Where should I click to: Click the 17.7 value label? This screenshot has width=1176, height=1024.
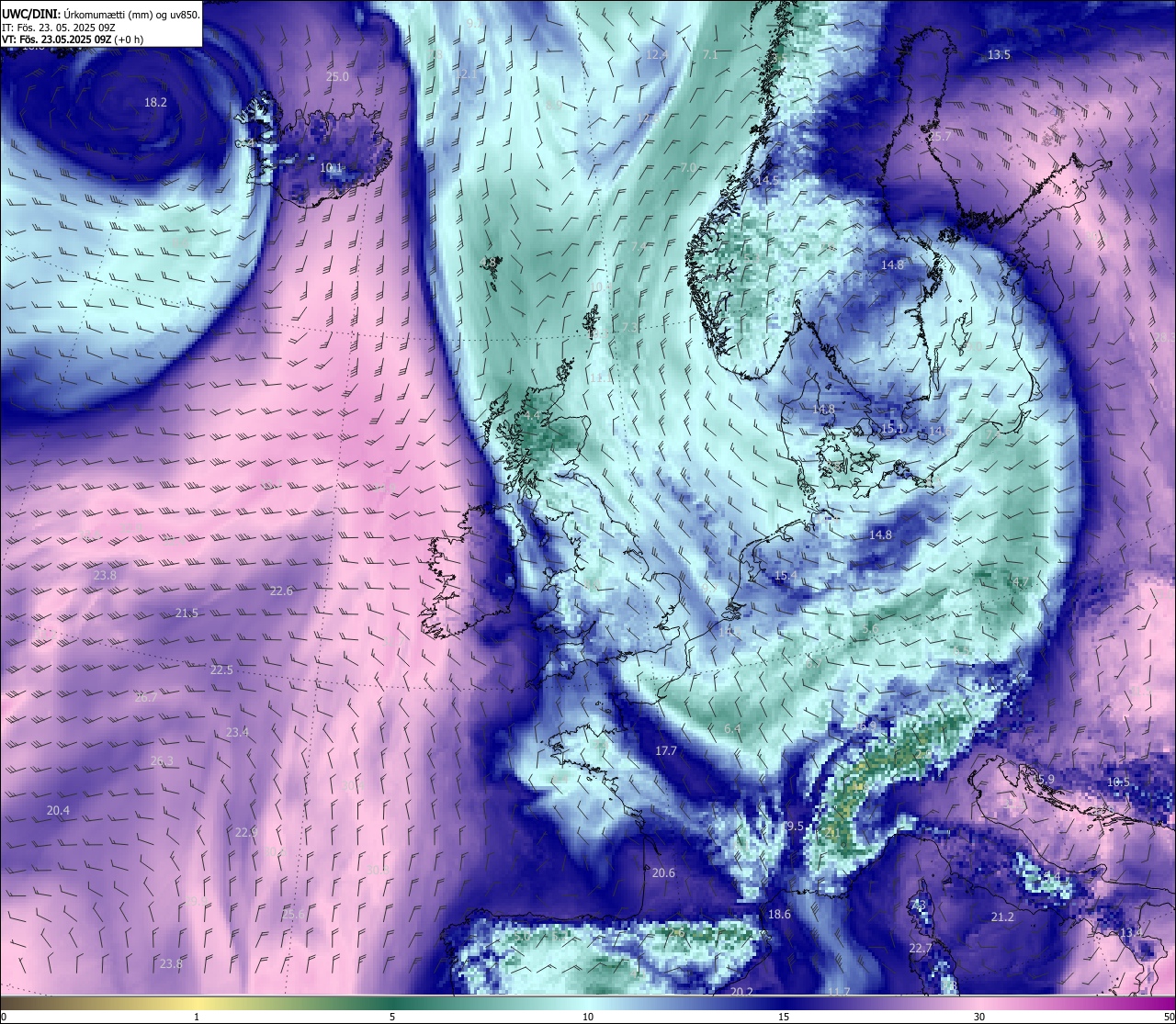(665, 750)
